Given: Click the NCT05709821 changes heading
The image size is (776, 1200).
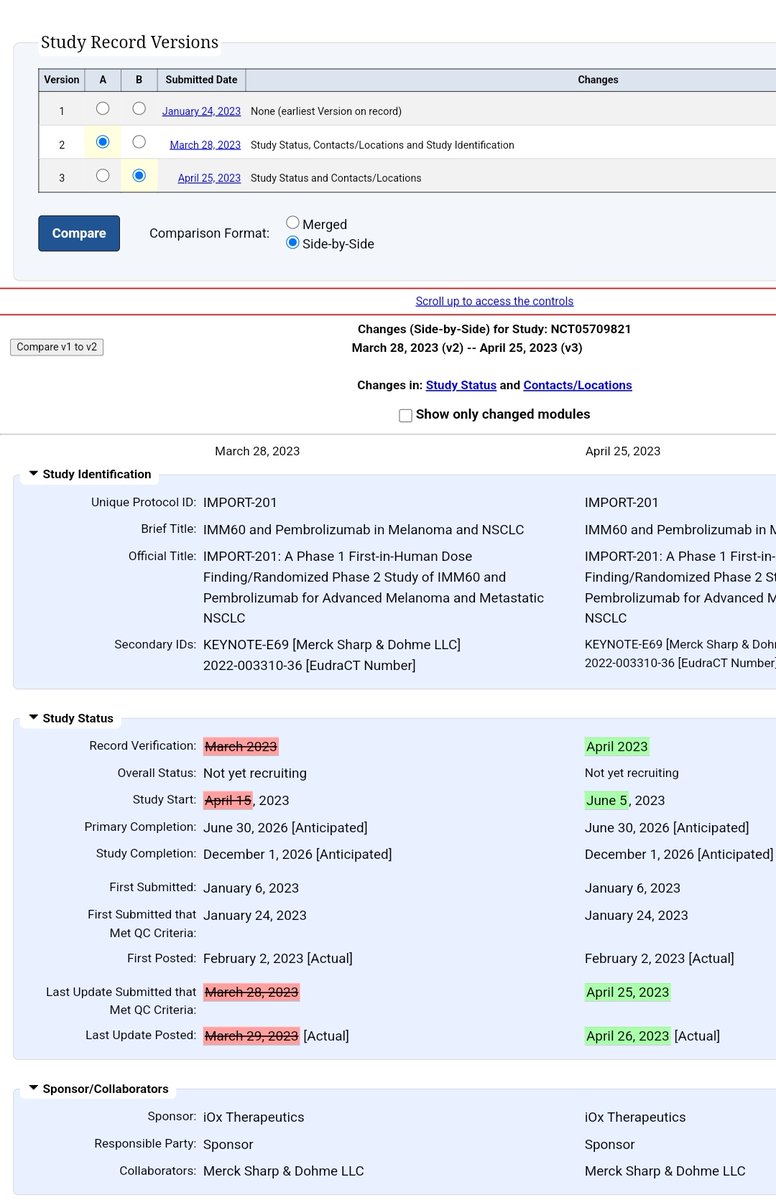Looking at the screenshot, I should tap(494, 329).
